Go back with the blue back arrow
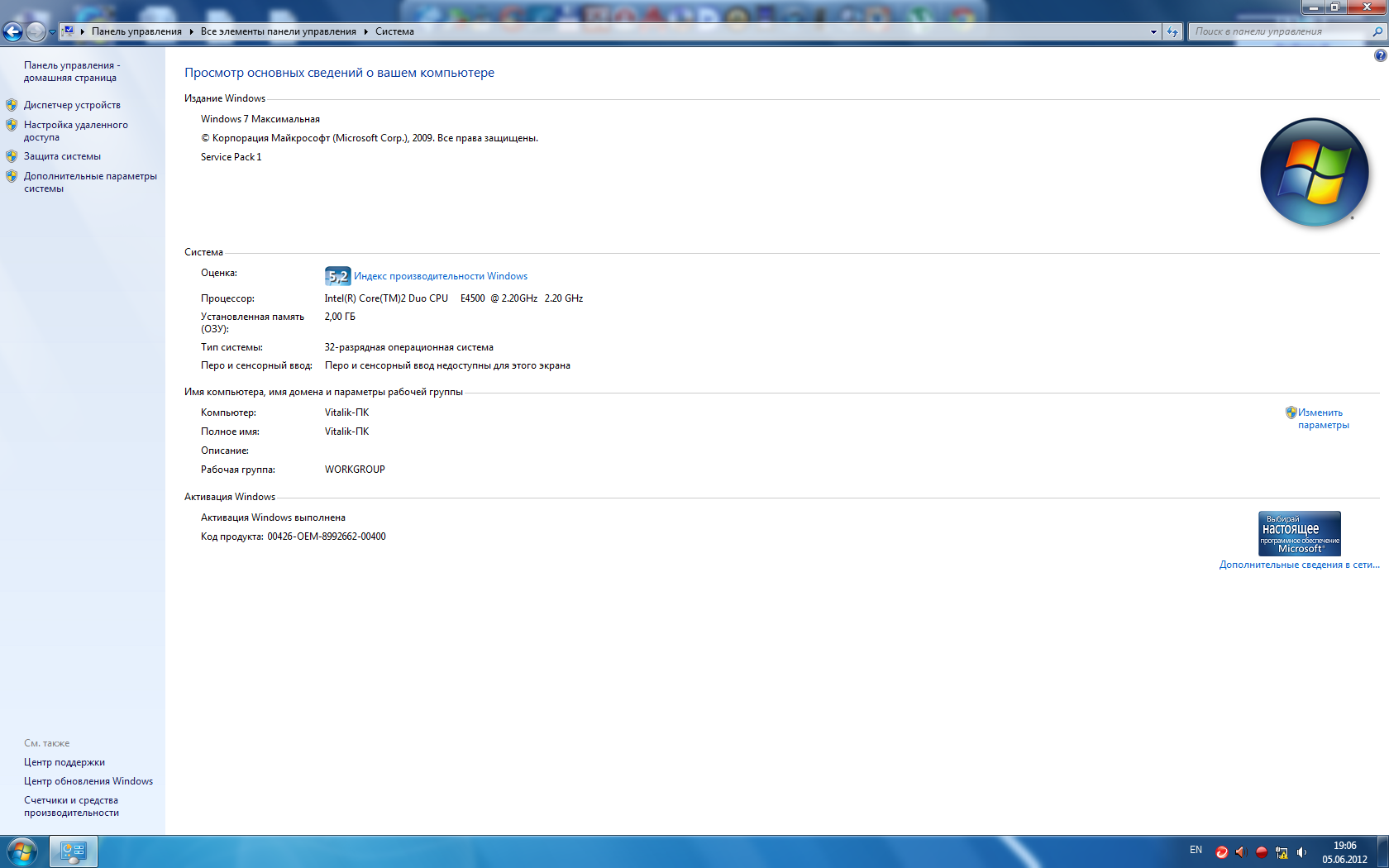The image size is (1389, 868). coord(12,31)
